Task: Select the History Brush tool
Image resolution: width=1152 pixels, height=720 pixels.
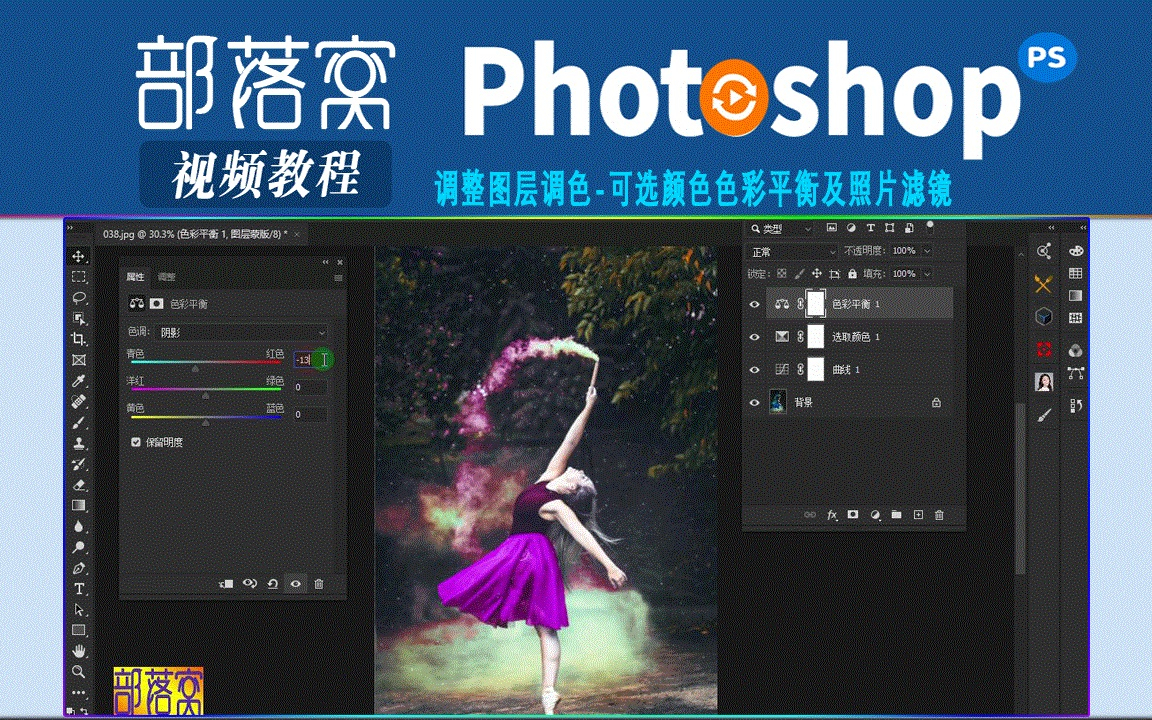Action: point(79,464)
